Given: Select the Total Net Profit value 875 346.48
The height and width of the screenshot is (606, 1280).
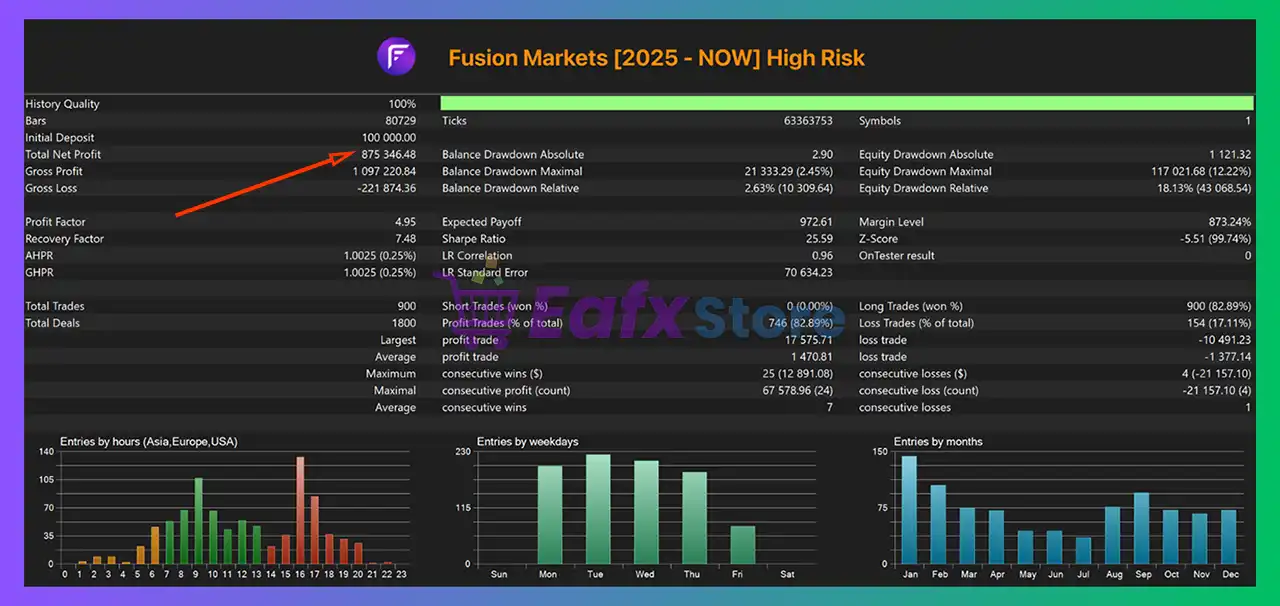Looking at the screenshot, I should click(x=388, y=155).
